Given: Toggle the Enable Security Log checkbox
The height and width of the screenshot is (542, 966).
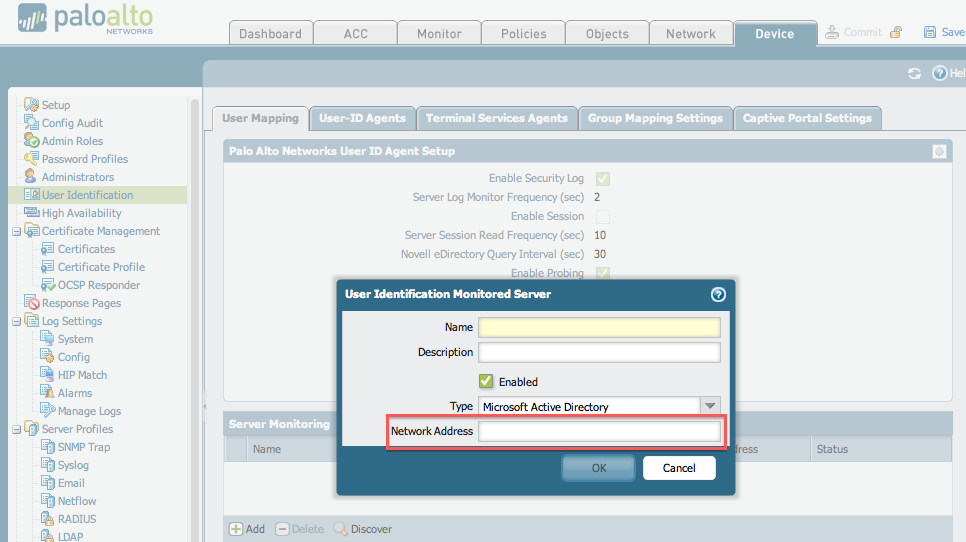Looking at the screenshot, I should [x=603, y=179].
